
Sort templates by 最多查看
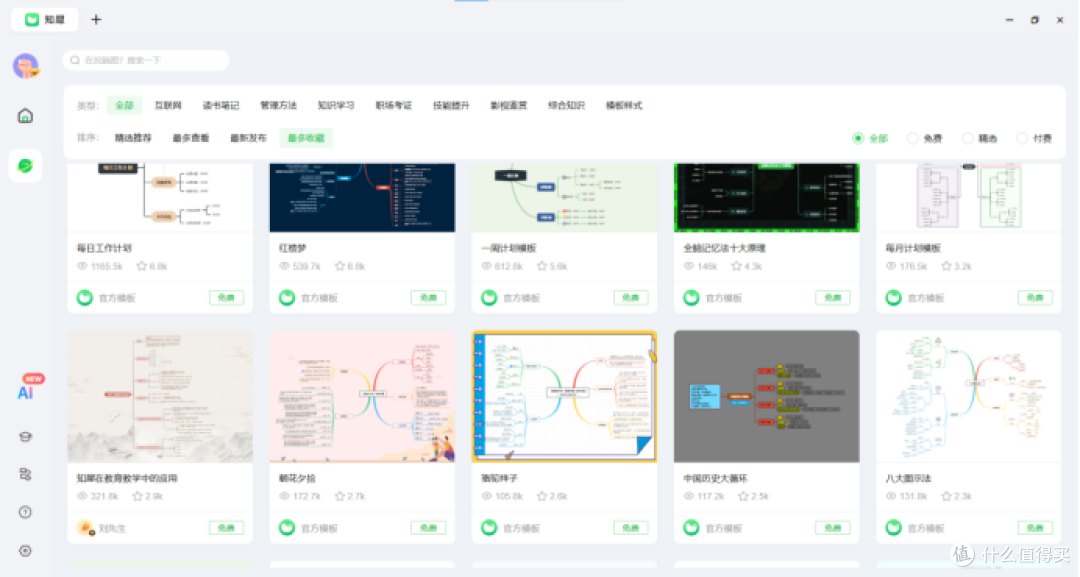point(191,138)
